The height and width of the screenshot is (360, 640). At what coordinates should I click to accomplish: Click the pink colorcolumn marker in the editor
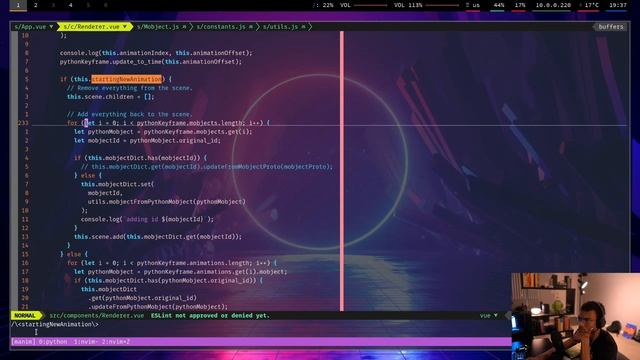click(342, 171)
